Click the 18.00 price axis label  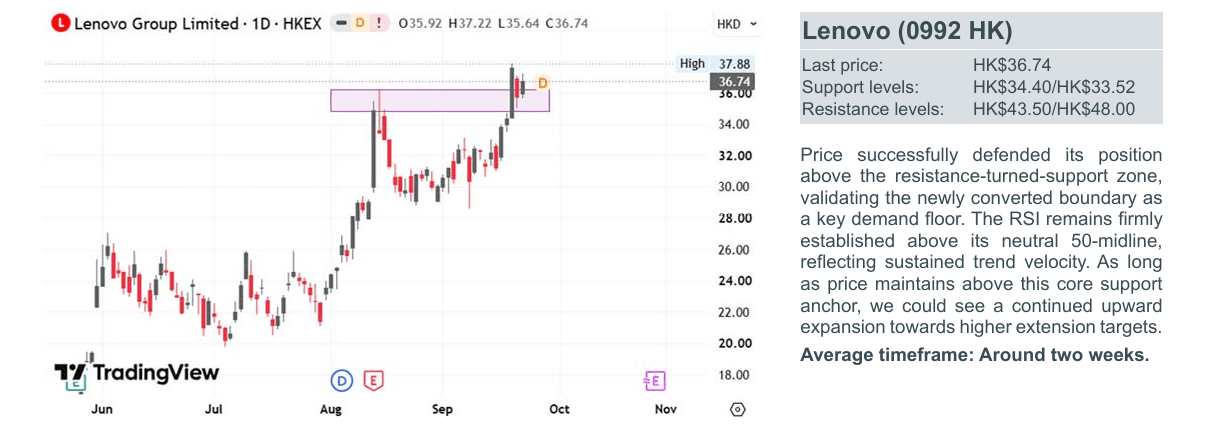point(734,375)
